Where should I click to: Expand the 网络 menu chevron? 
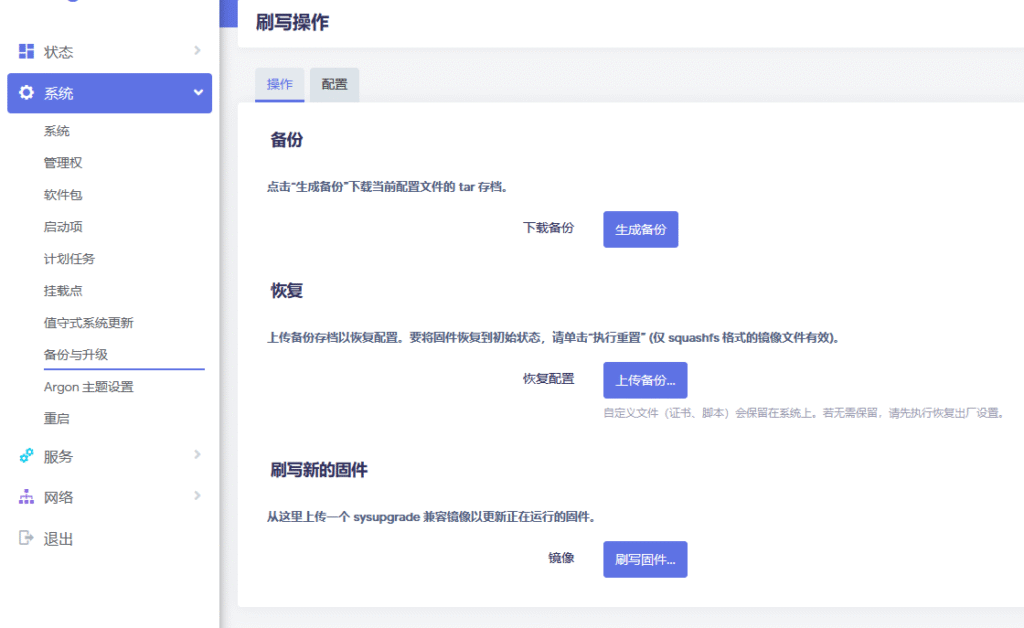tap(197, 496)
